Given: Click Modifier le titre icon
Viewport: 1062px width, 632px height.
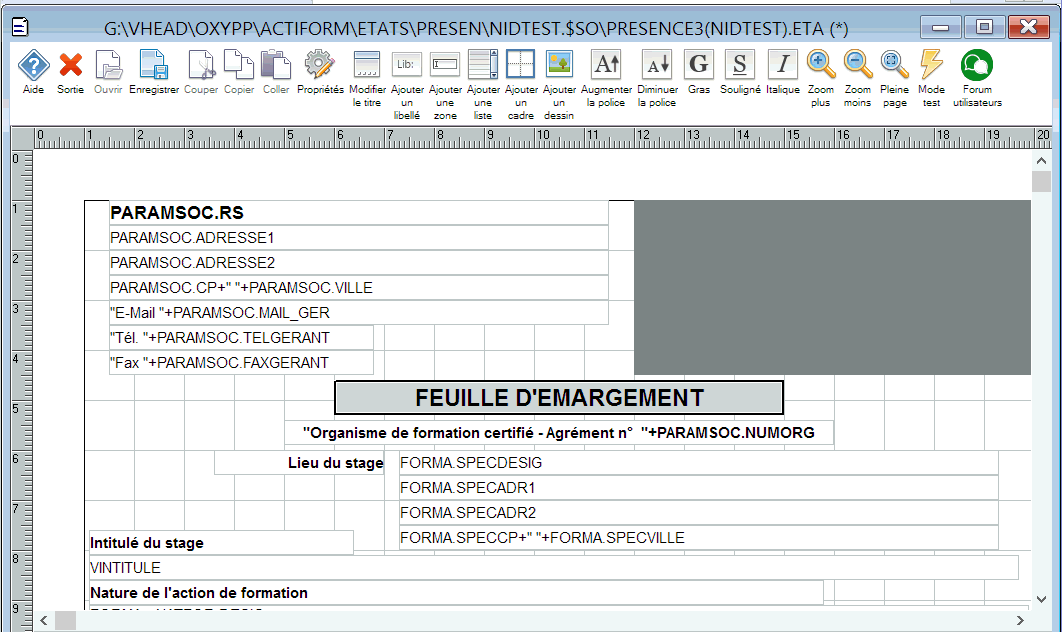Looking at the screenshot, I should point(367,65).
